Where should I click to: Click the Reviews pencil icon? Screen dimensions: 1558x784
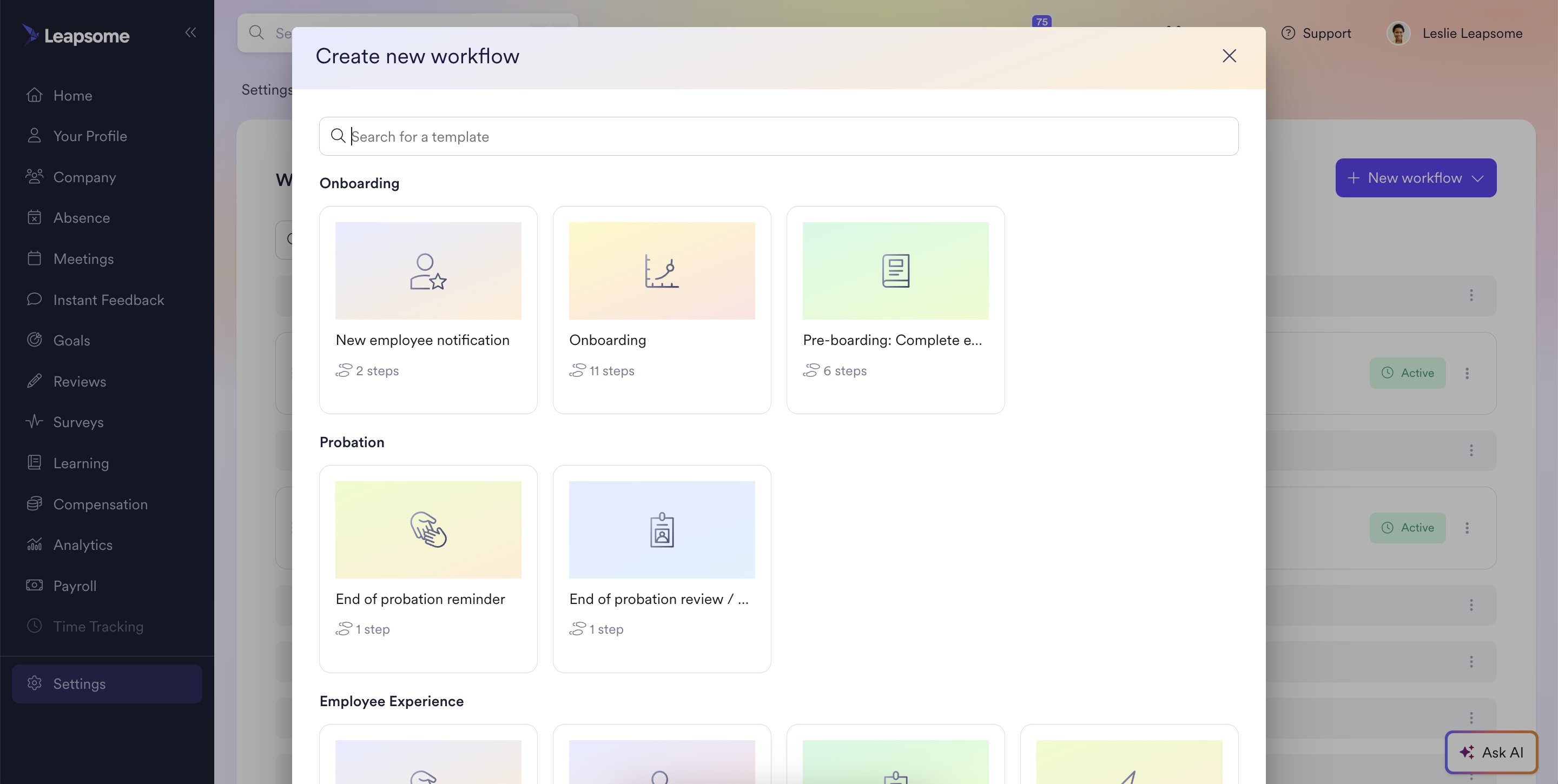click(x=35, y=381)
